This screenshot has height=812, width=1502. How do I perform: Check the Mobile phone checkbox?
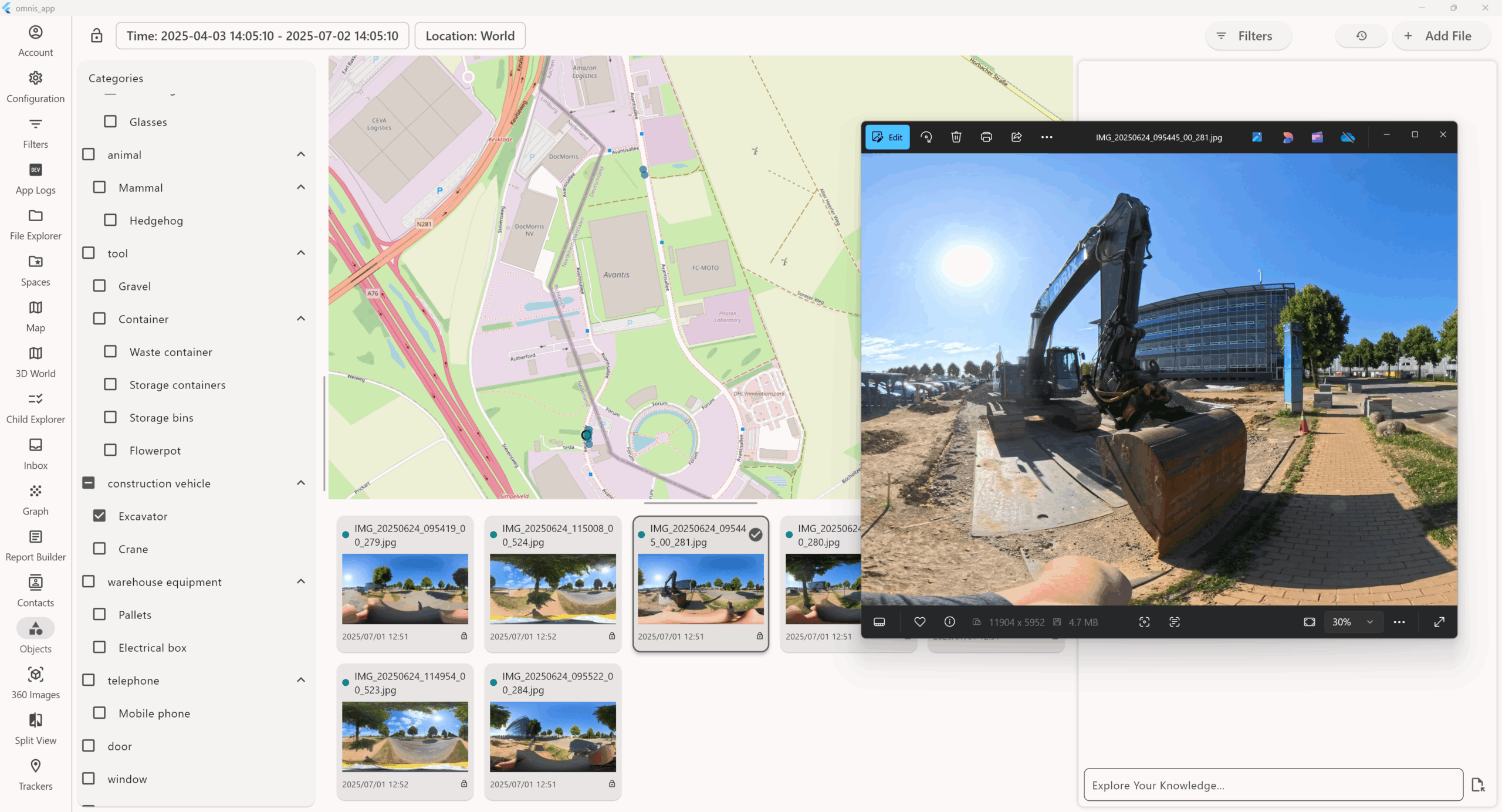[x=100, y=713]
